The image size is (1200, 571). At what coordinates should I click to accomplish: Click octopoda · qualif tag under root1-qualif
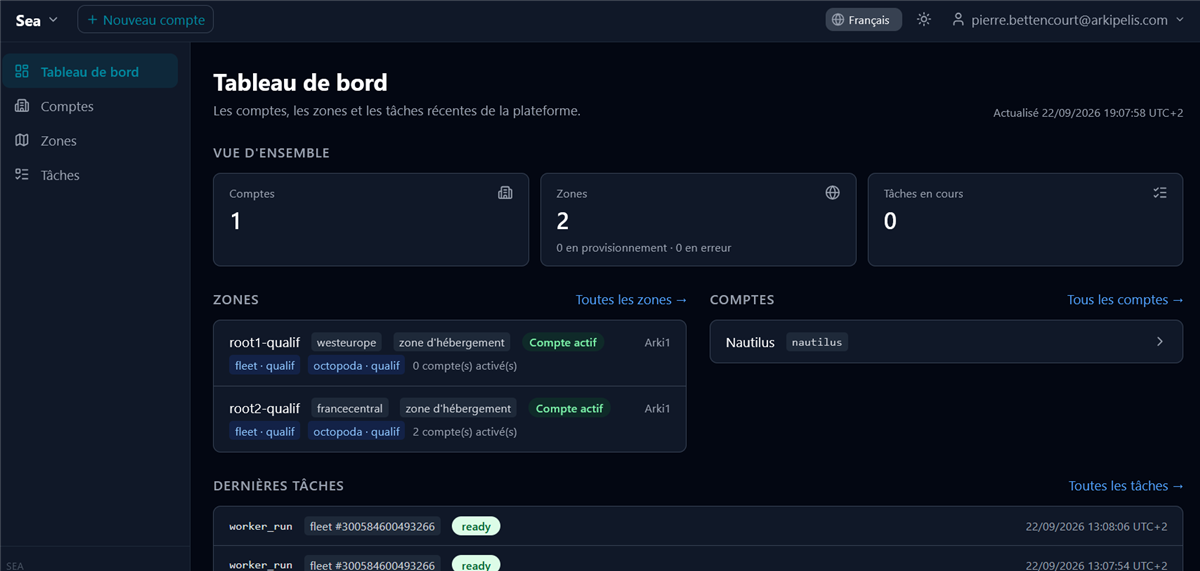pos(356,366)
